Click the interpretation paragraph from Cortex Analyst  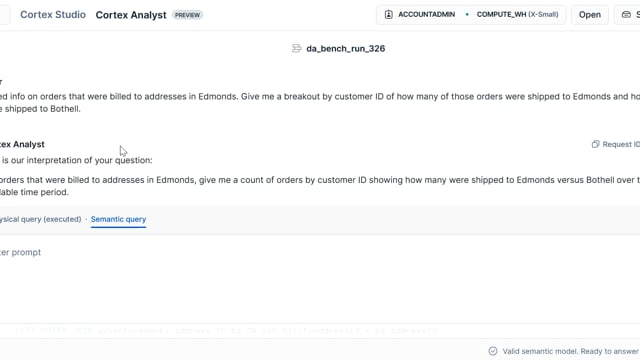[320, 186]
